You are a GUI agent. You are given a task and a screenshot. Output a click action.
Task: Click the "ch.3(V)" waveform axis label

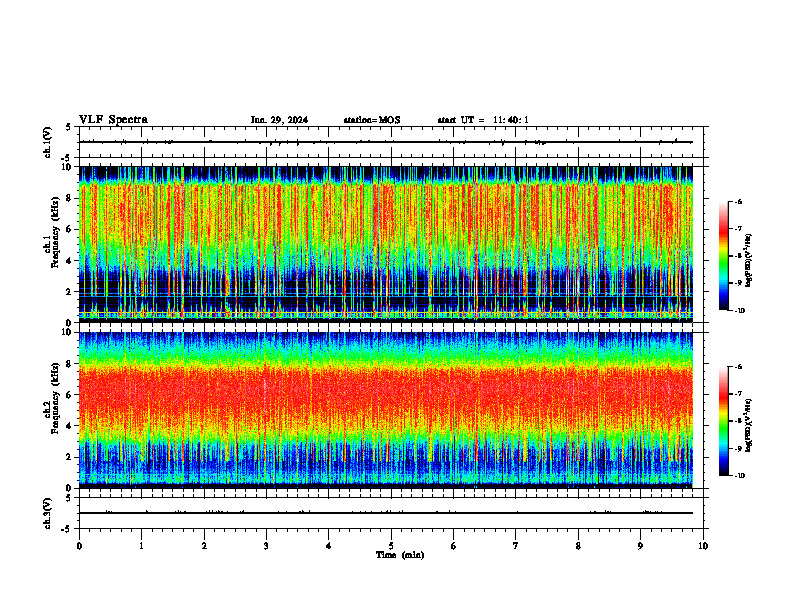[48, 513]
